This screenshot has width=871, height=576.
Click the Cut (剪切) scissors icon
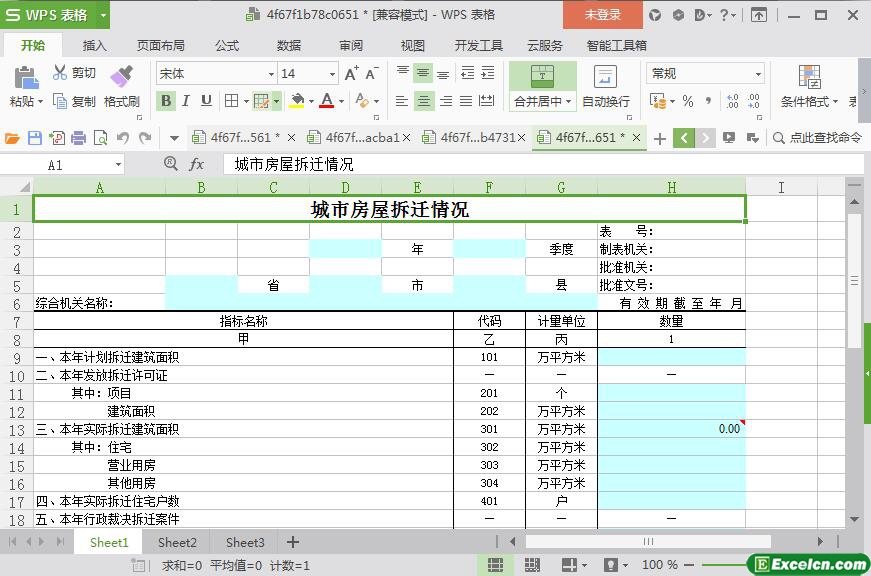pyautogui.click(x=61, y=73)
